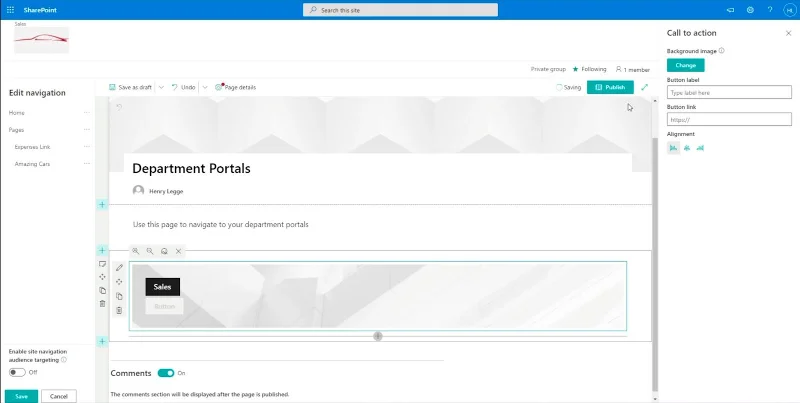Screen dimensions: 800x403
Task: Click the Henry Legge author name
Action: pos(166,191)
